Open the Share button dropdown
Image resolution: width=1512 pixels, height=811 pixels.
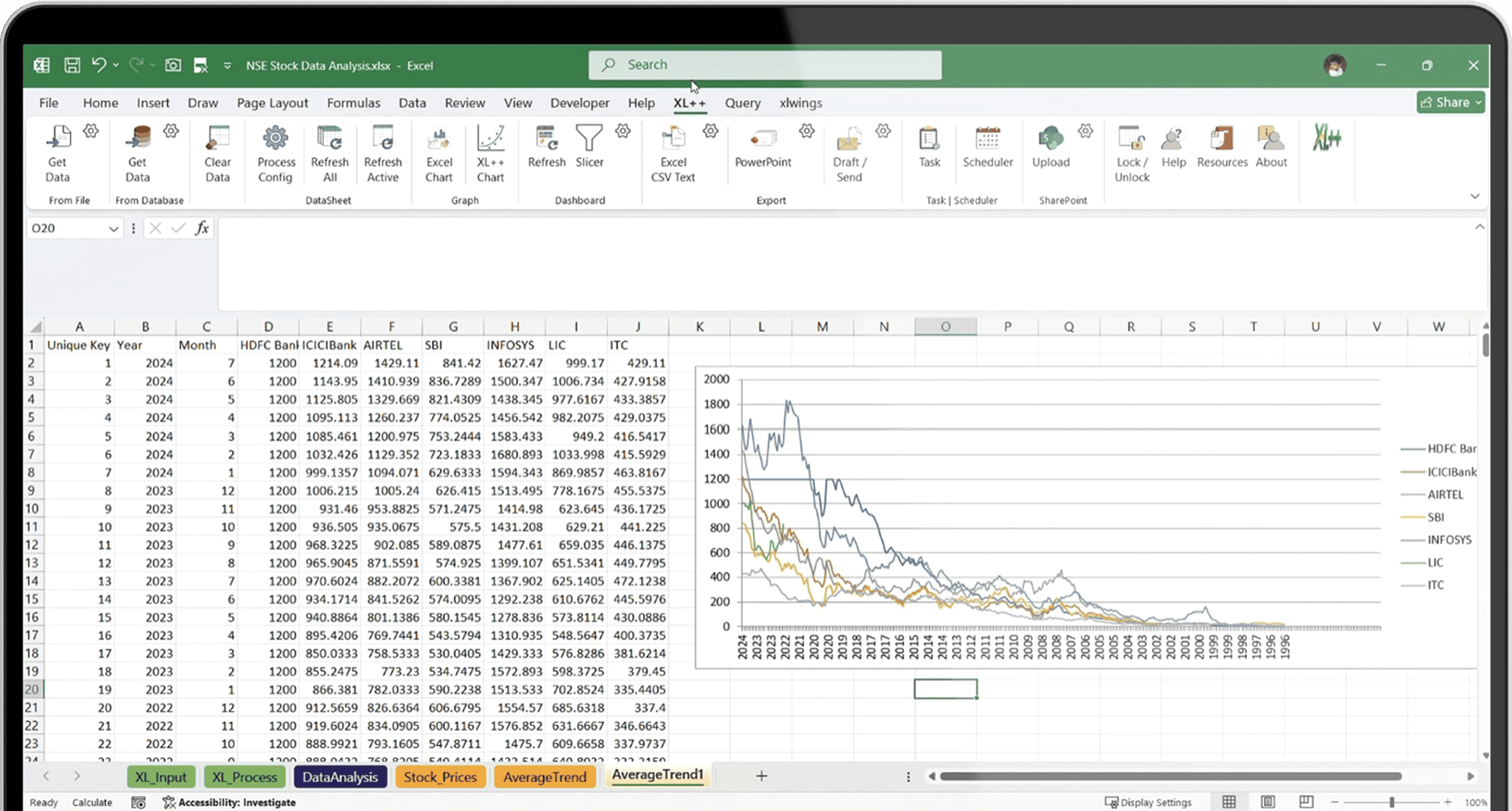point(1478,103)
